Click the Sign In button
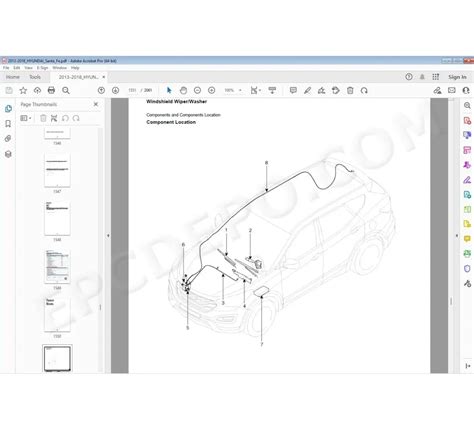 [457, 77]
